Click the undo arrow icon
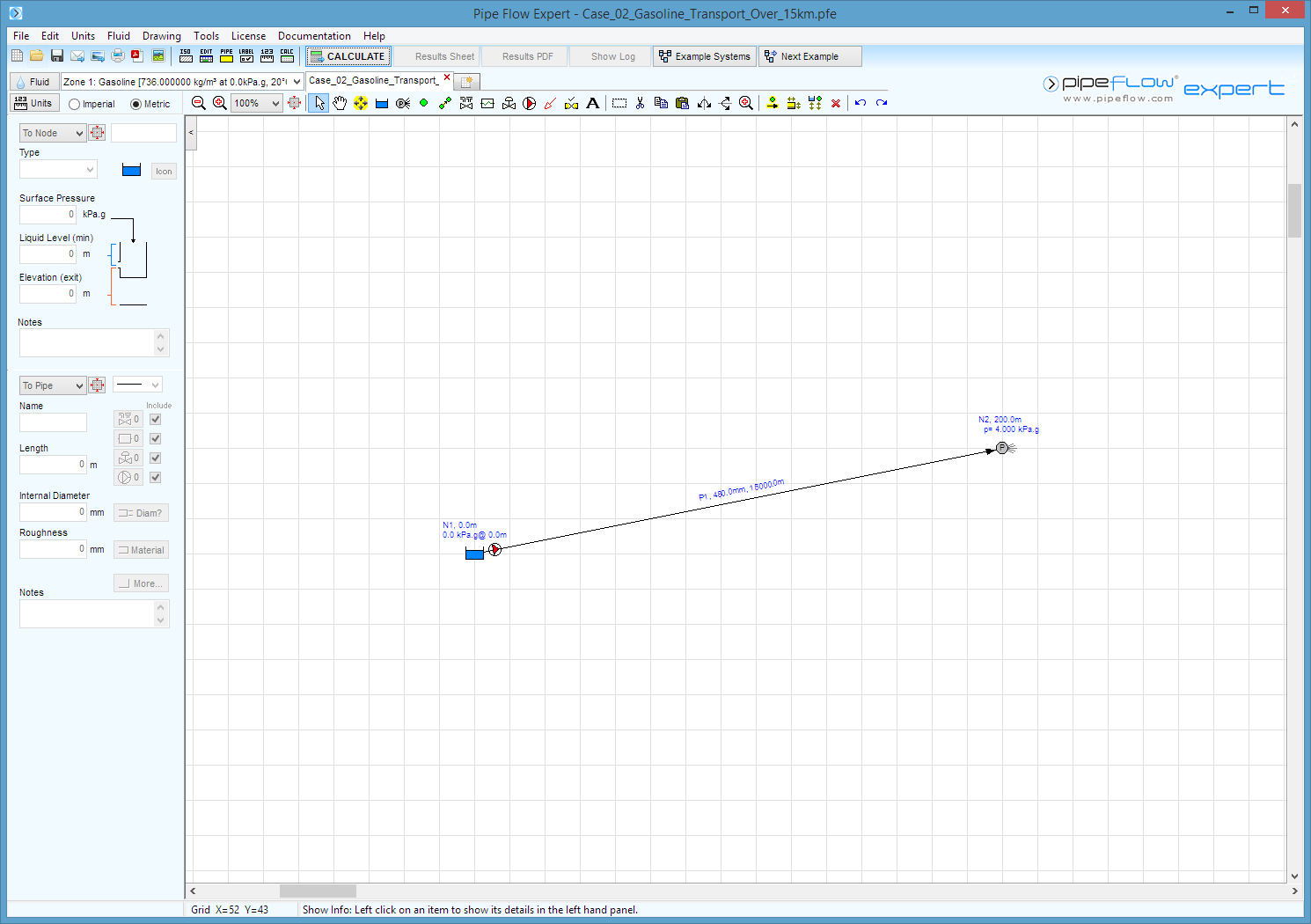 pos(861,103)
